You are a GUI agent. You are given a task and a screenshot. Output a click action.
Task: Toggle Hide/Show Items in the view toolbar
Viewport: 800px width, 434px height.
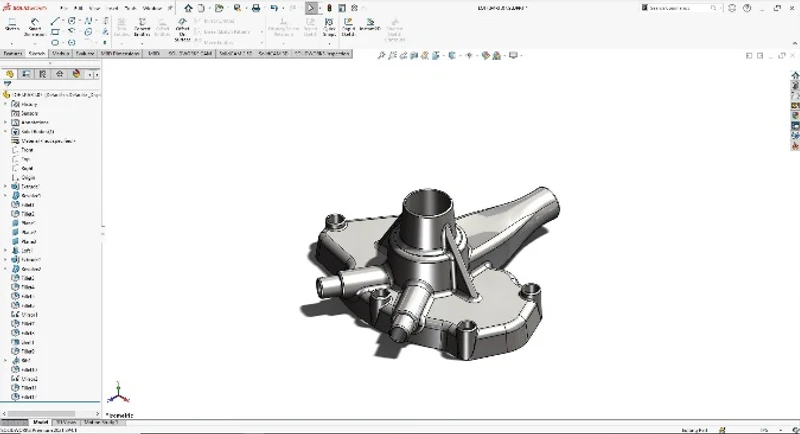[469, 56]
